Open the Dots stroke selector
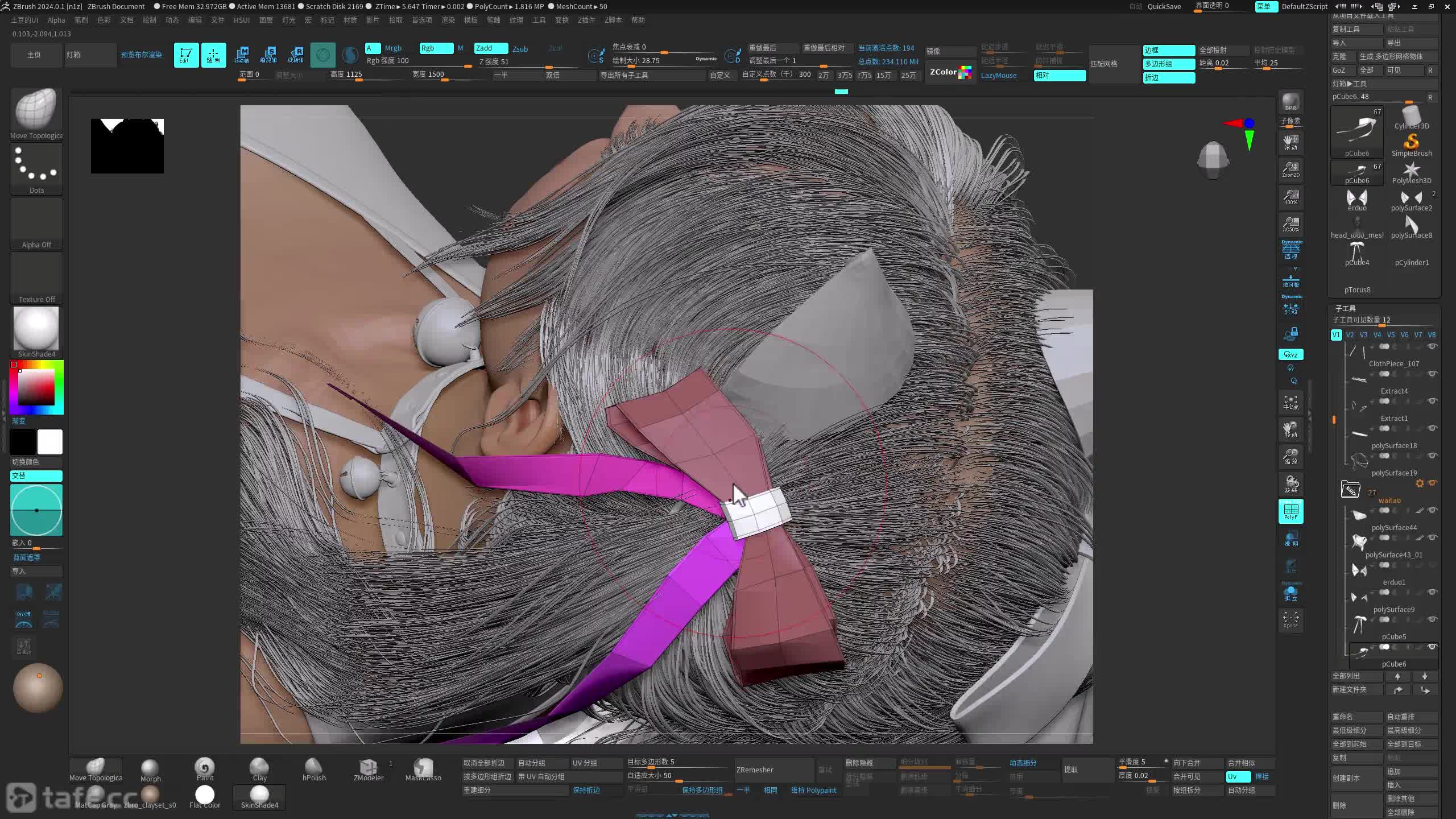This screenshot has width=1456, height=819. 36,168
